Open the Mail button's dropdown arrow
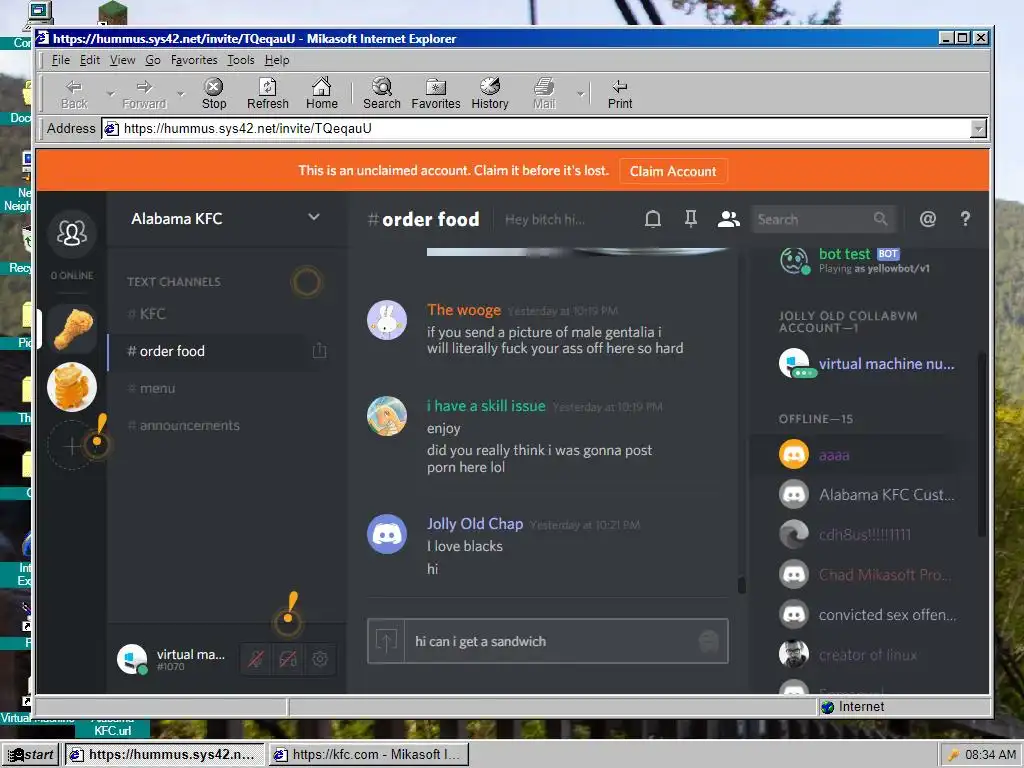Image resolution: width=1024 pixels, height=768 pixels. click(x=581, y=94)
